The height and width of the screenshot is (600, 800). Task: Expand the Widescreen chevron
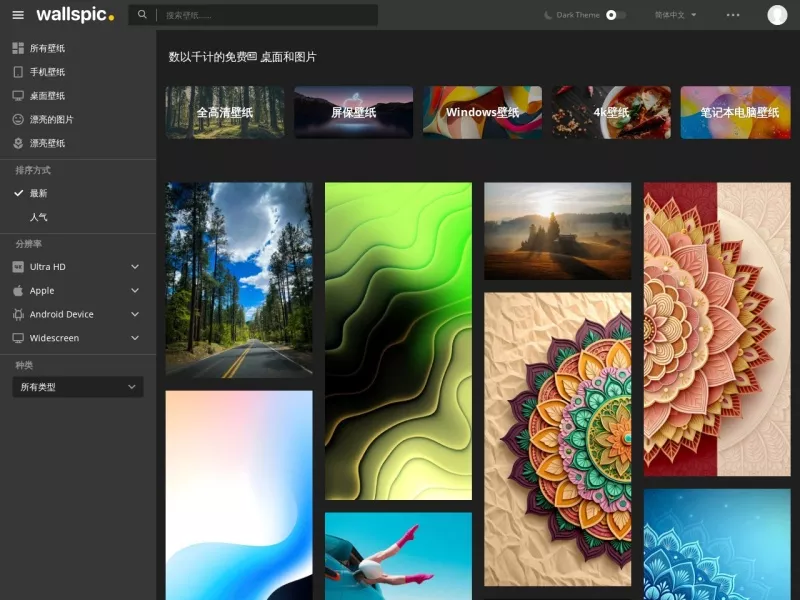(x=135, y=338)
